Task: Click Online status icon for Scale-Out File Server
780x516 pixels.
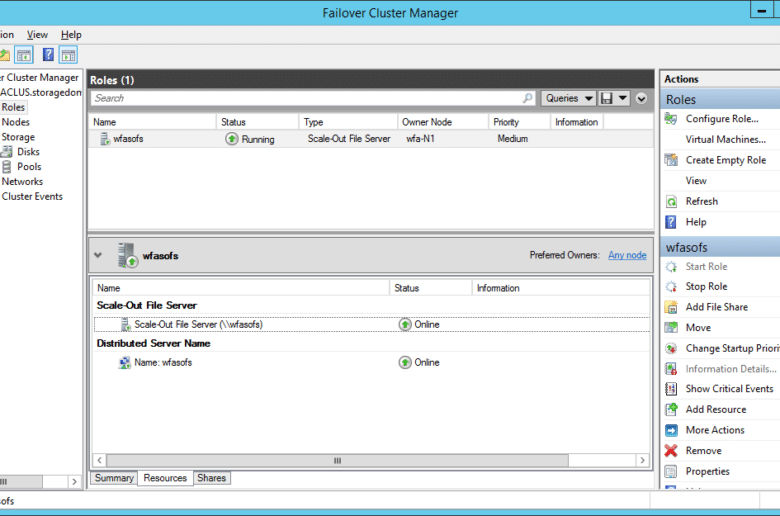Action: 405,324
